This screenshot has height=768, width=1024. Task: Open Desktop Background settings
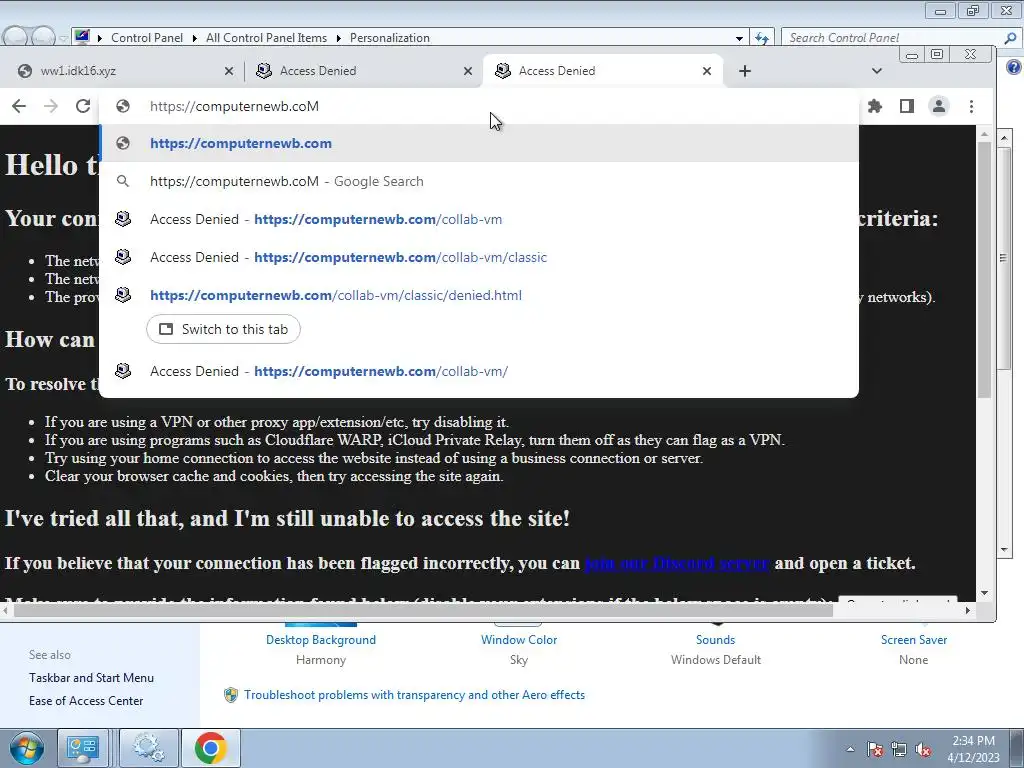[321, 640]
